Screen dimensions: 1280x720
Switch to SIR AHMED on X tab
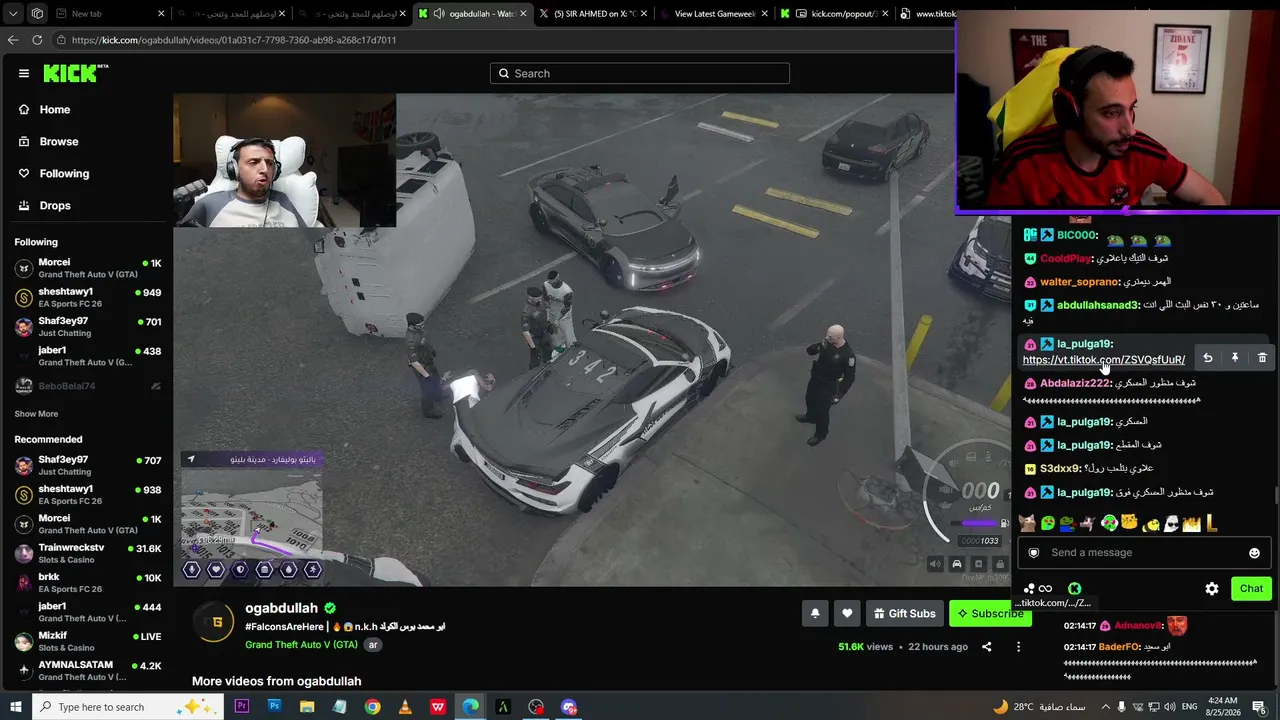pyautogui.click(x=594, y=14)
